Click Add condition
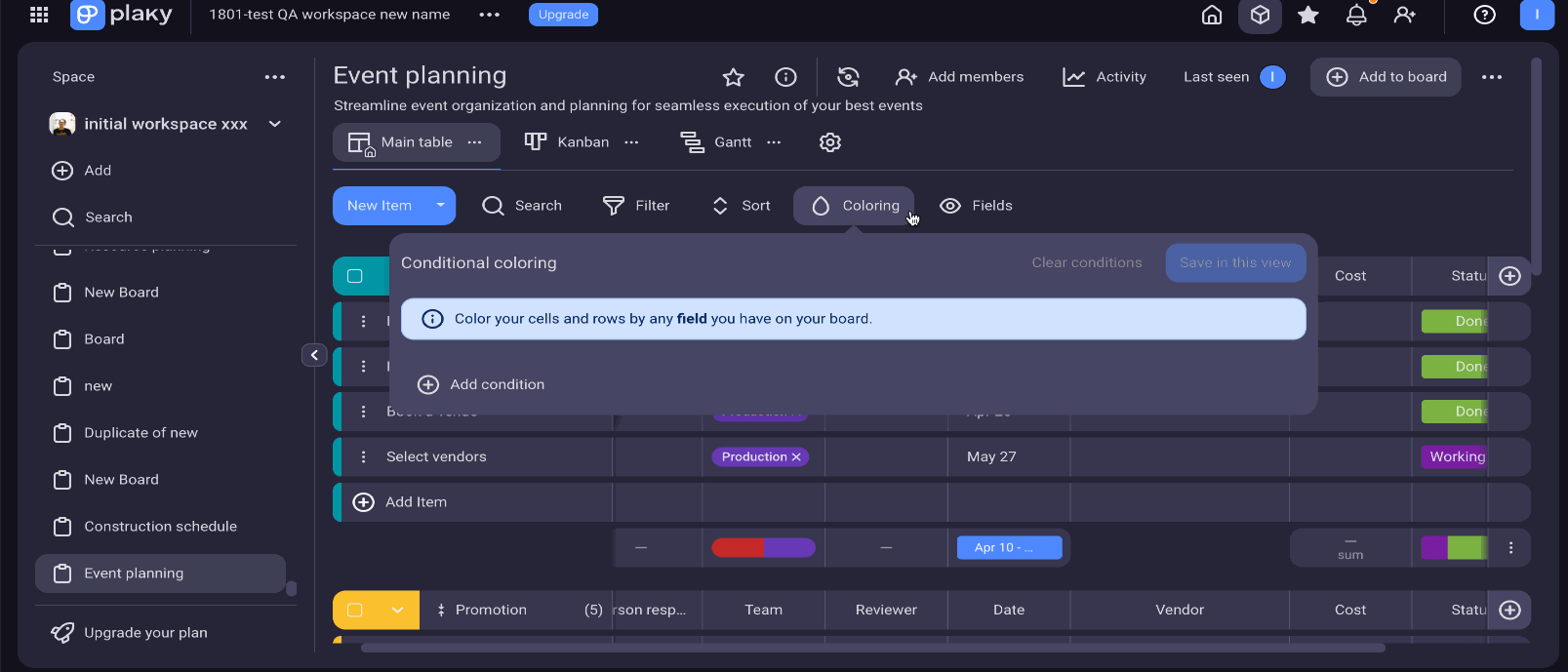Image resolution: width=1568 pixels, height=672 pixels. coord(481,384)
